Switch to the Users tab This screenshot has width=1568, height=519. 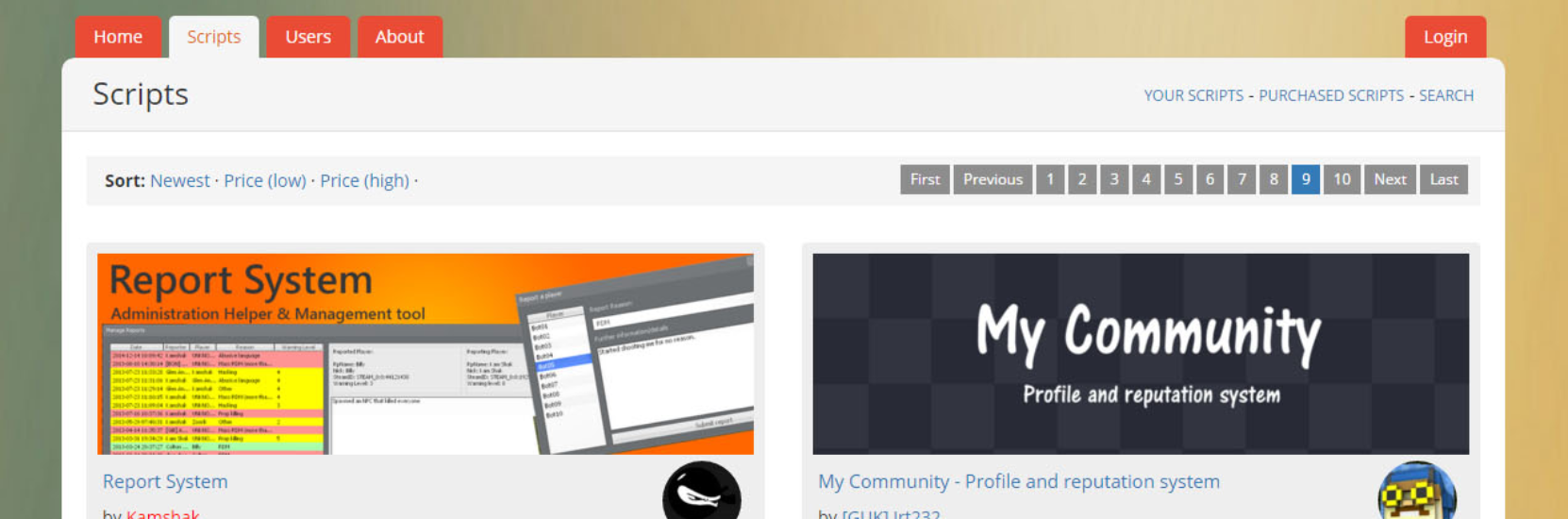(x=308, y=37)
